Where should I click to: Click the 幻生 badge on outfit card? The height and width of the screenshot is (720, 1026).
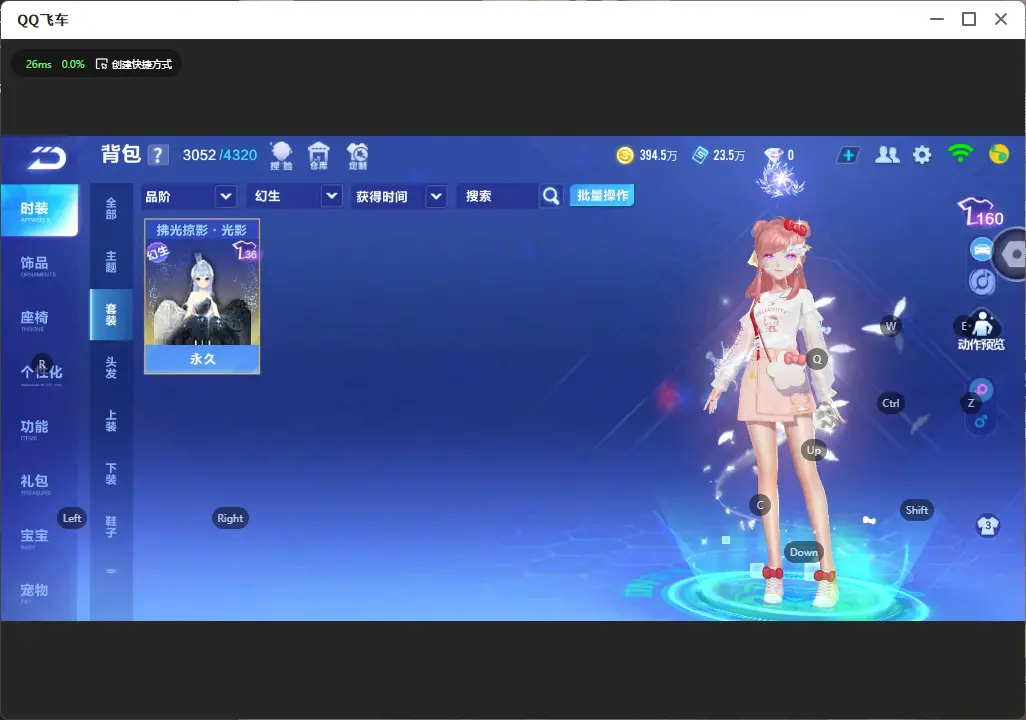[x=157, y=252]
